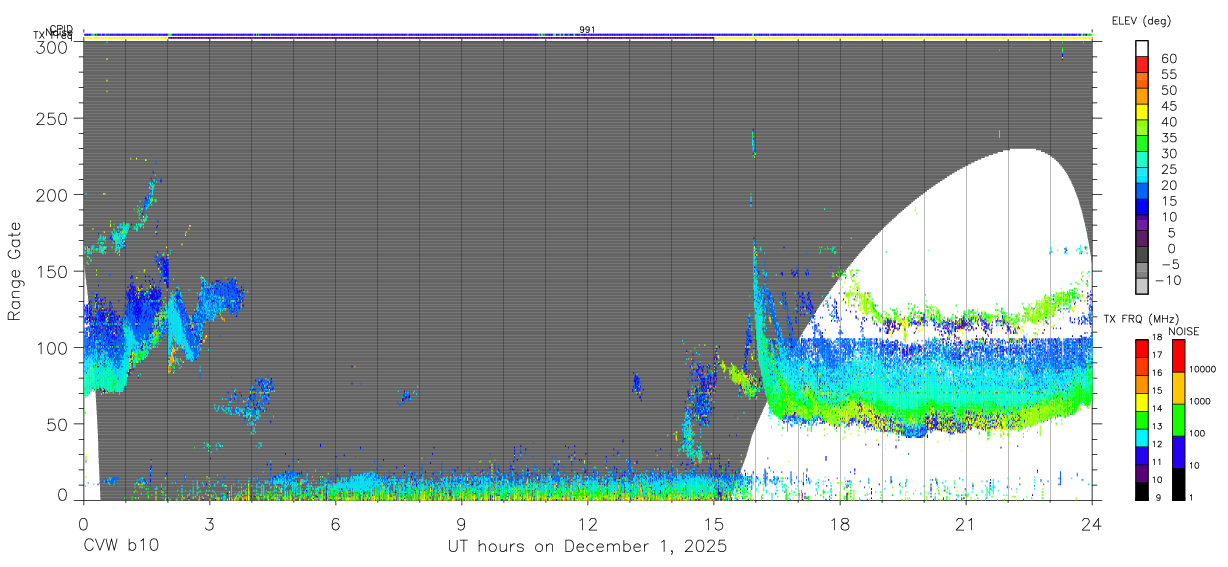The image size is (1228, 567).
Task: Click the '3' hour label on the UT axis
Action: point(209,523)
